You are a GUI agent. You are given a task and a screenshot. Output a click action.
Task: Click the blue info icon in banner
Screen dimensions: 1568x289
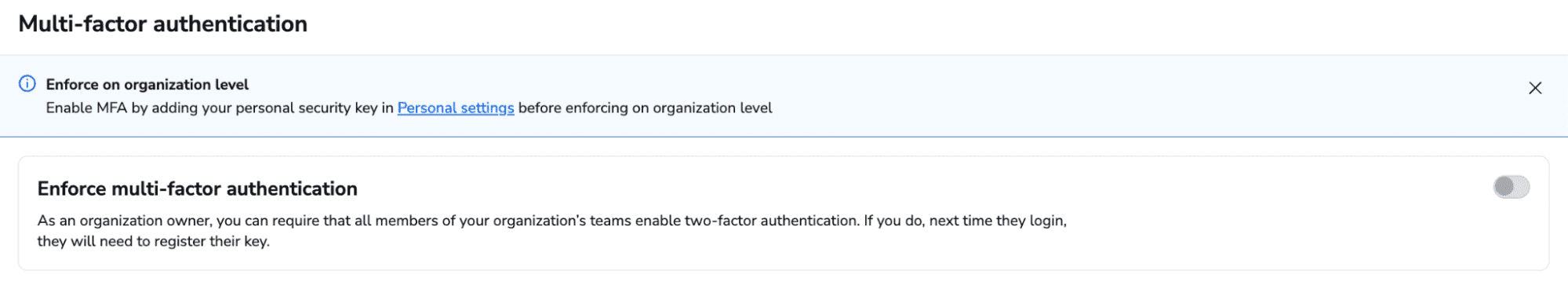click(27, 83)
